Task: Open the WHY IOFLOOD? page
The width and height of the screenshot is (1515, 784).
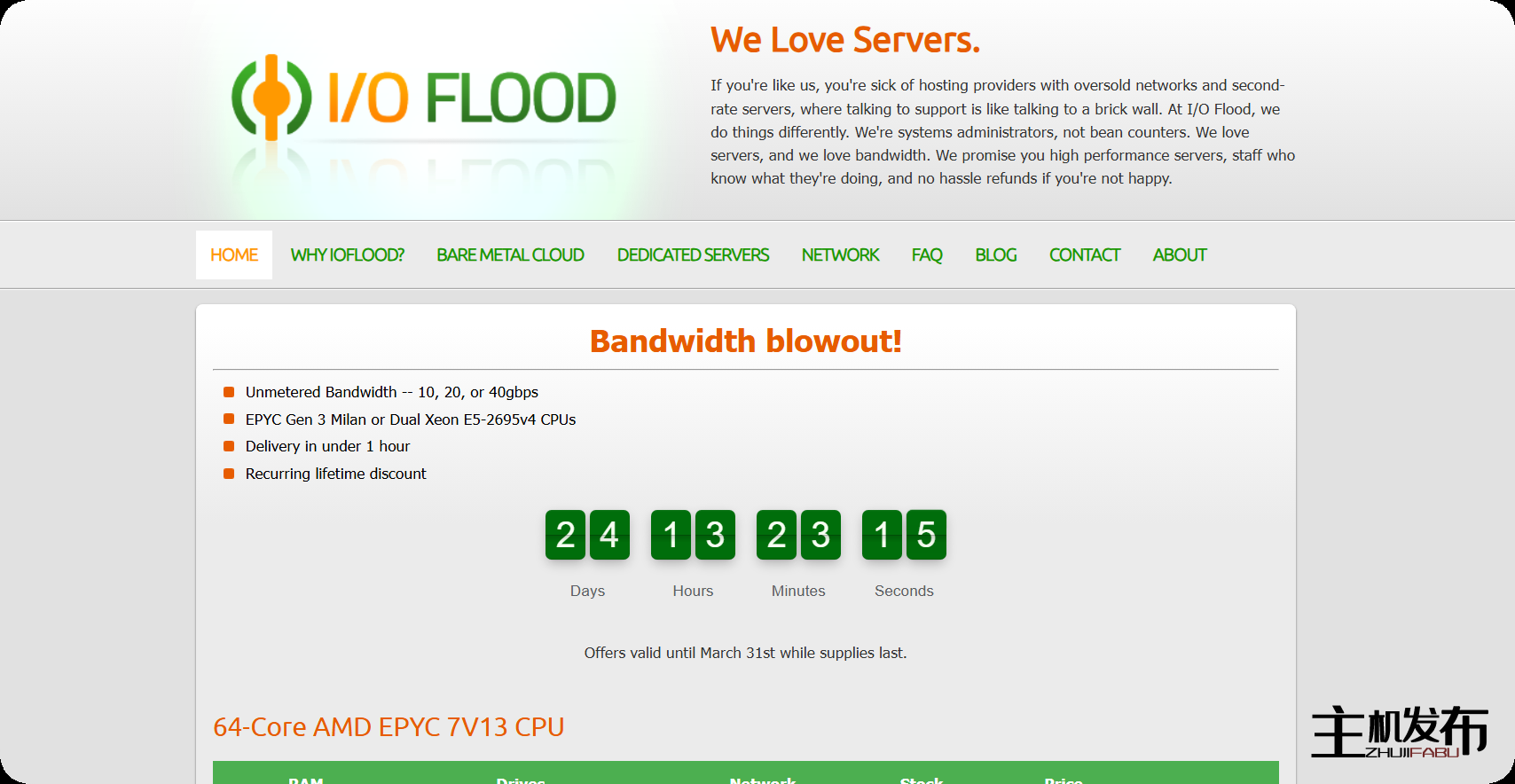Action: 347,255
